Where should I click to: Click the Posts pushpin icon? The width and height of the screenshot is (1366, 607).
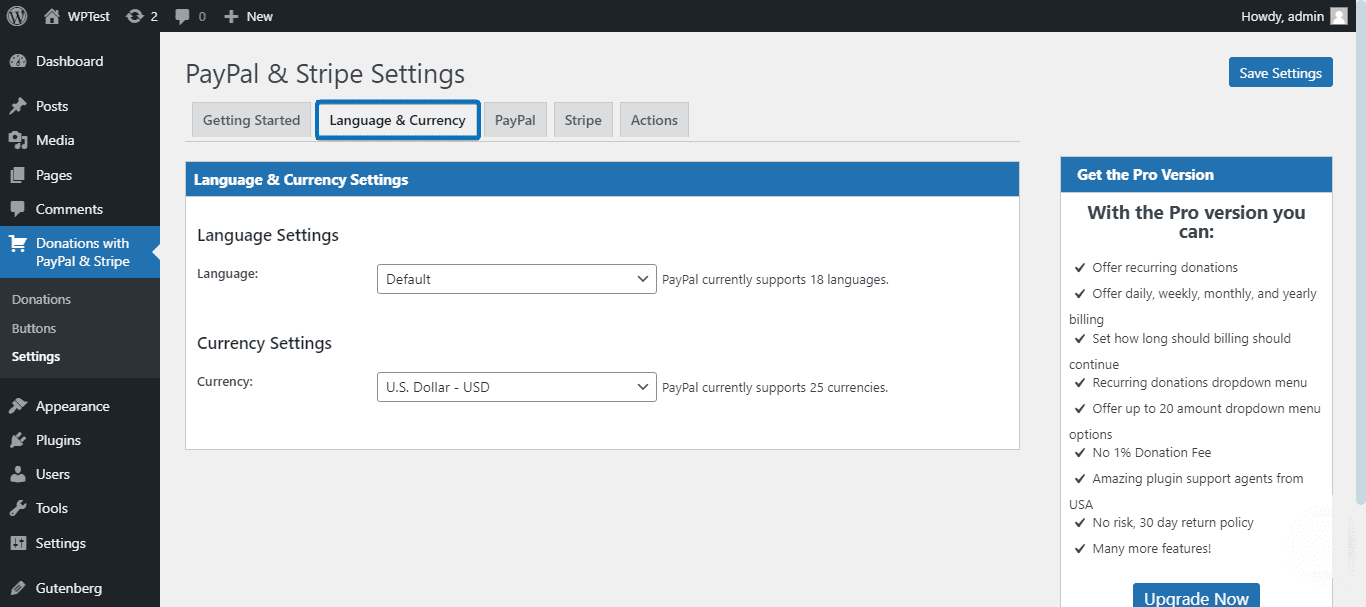tap(18, 106)
